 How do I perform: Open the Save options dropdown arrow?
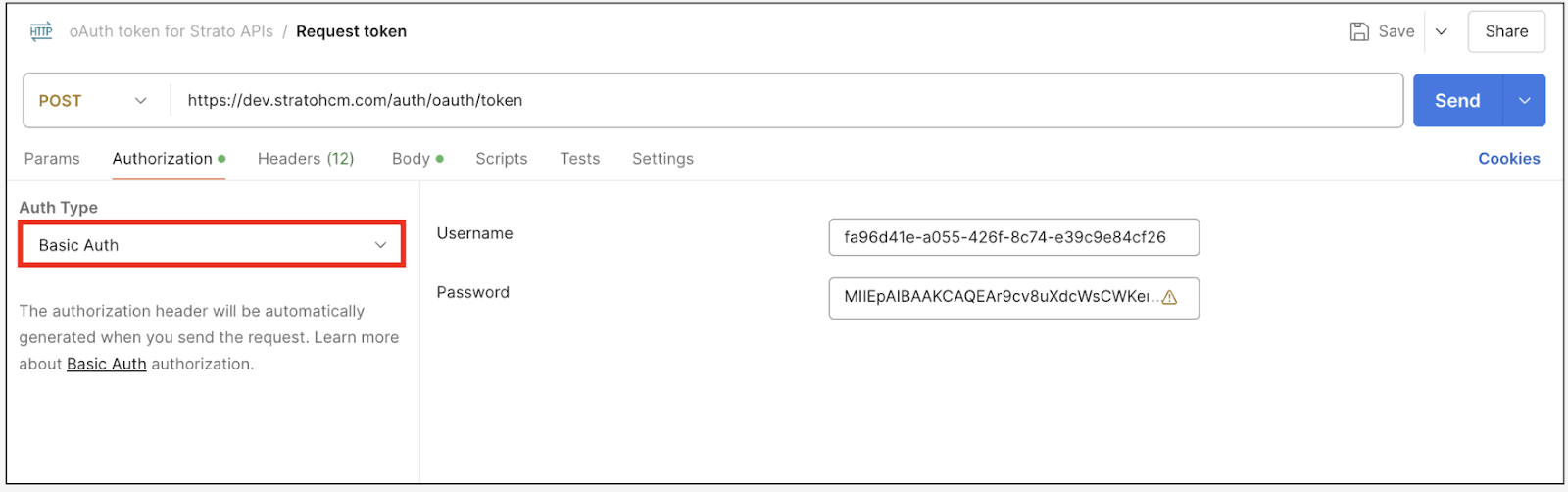1442,31
